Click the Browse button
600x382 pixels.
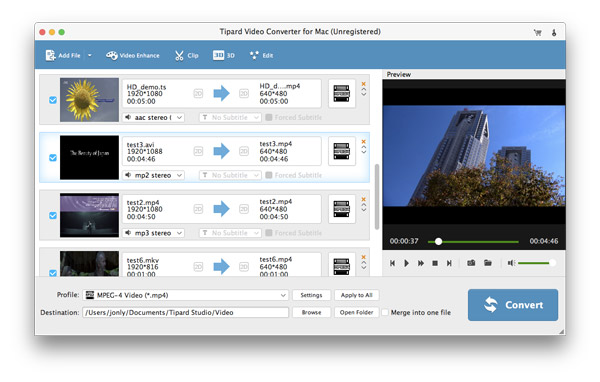tap(311, 312)
